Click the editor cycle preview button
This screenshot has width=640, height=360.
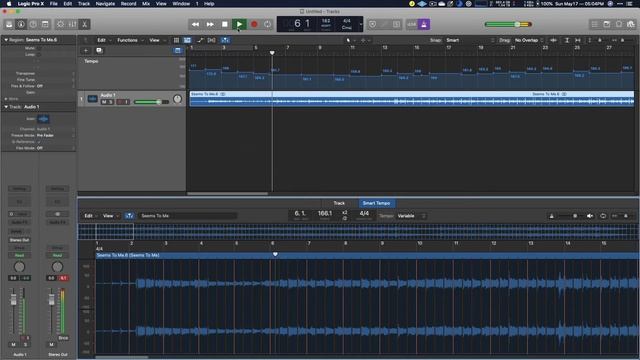[x=603, y=216]
